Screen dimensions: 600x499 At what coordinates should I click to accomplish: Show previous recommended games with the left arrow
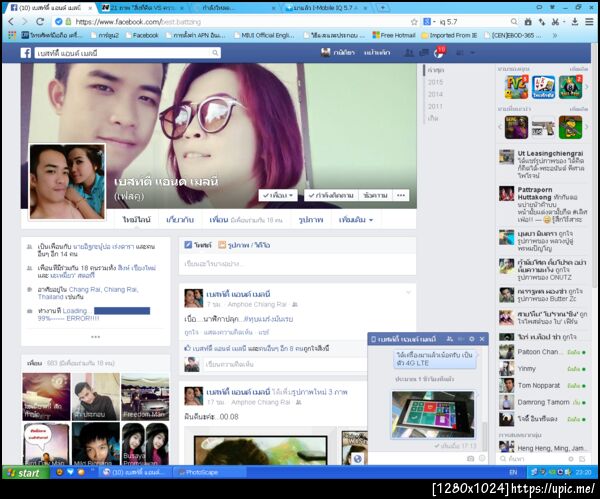pyautogui.click(x=500, y=127)
